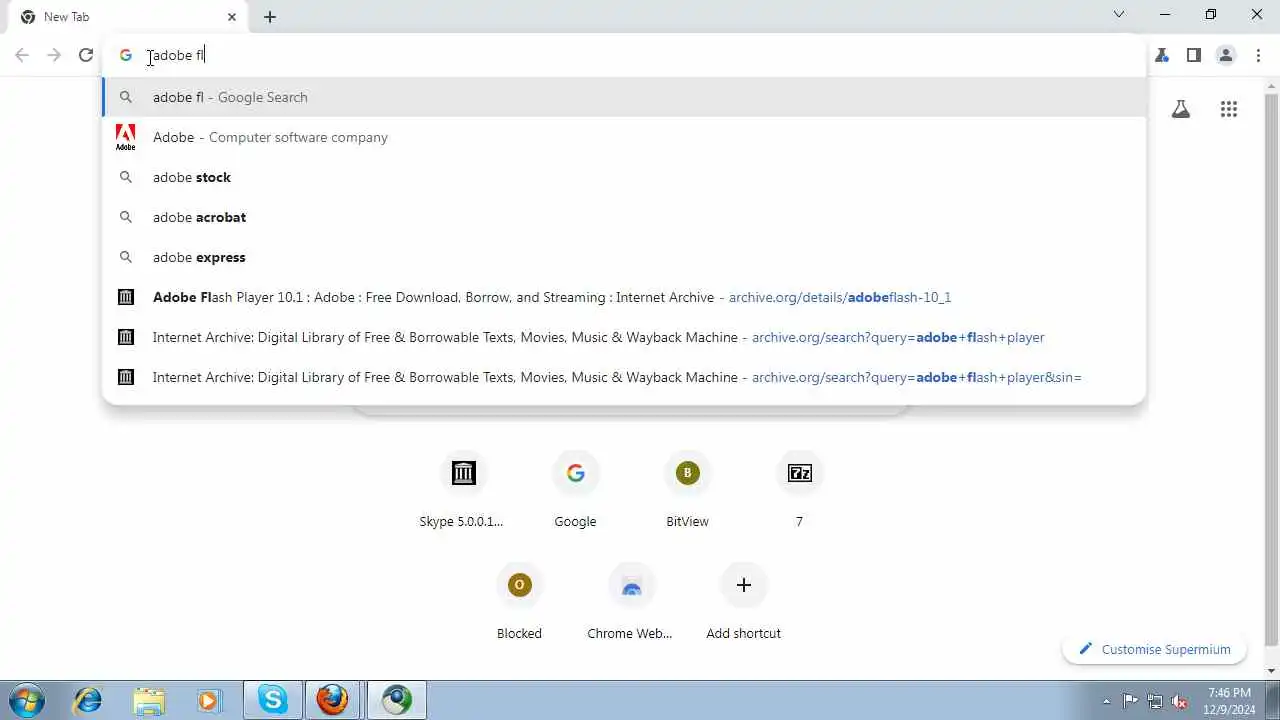Open the 7-Zip shortcut tile

799,489
